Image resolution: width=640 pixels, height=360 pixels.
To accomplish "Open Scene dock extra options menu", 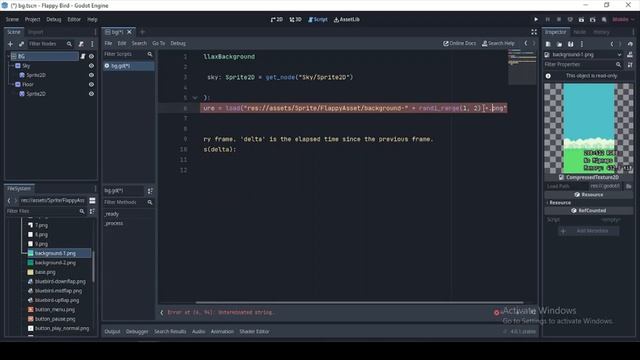I will tap(92, 44).
